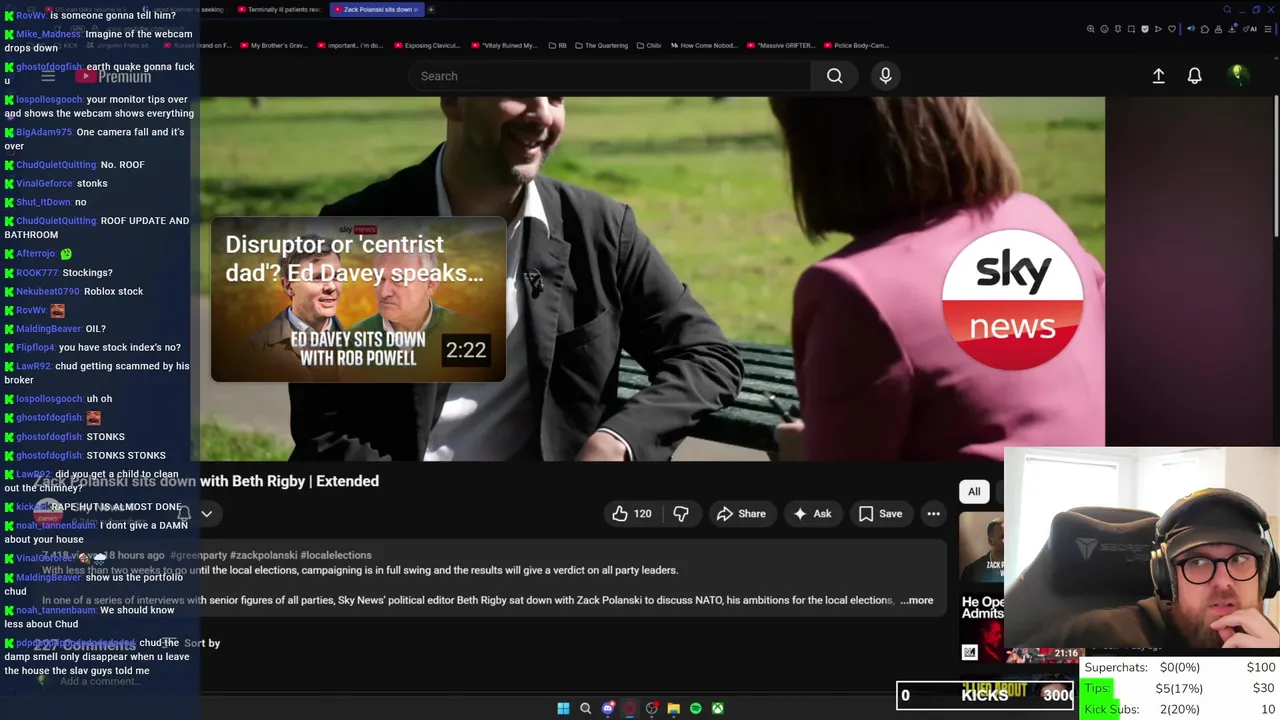The width and height of the screenshot is (1280, 720).
Task: Share the Zack Polanski video
Action: (741, 514)
